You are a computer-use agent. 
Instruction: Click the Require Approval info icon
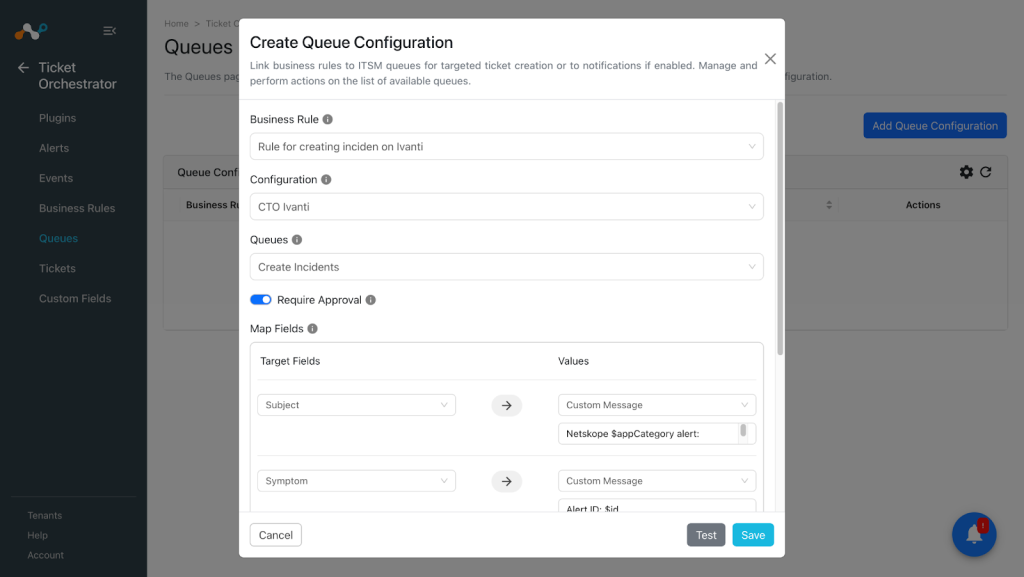coord(371,300)
